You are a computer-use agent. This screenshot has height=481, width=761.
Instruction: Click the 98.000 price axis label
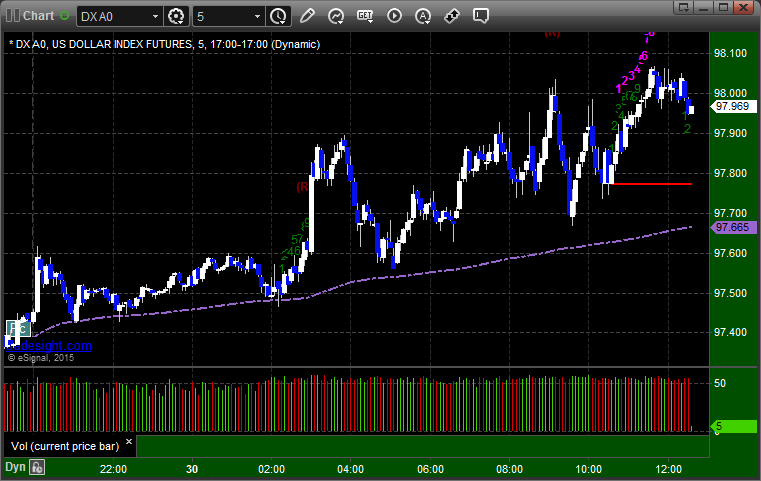(x=730, y=93)
